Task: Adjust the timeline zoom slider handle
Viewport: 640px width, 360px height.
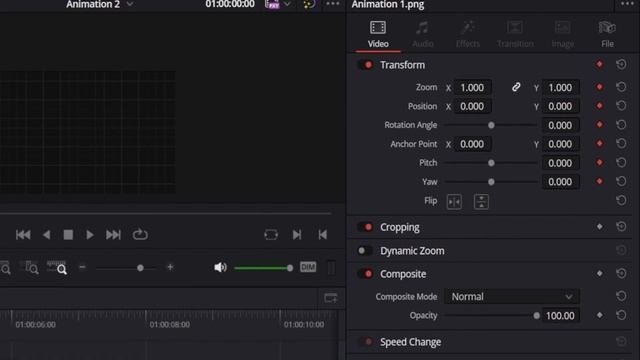Action: (x=140, y=268)
